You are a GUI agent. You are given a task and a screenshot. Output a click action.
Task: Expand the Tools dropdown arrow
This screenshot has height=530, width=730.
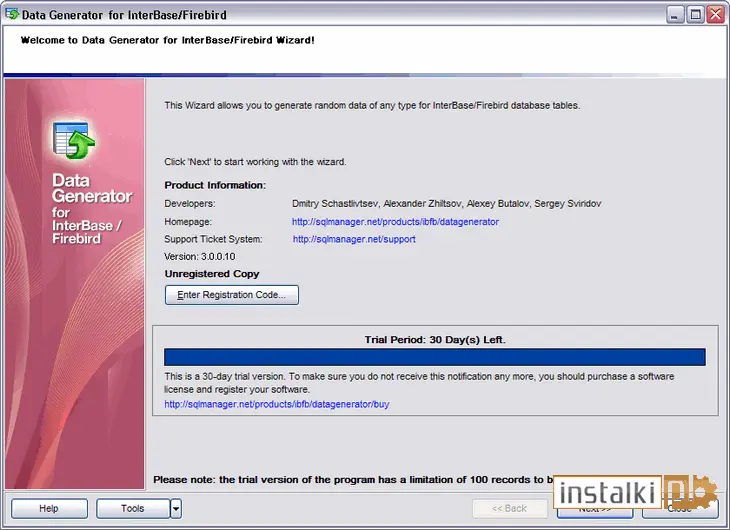[x=176, y=508]
